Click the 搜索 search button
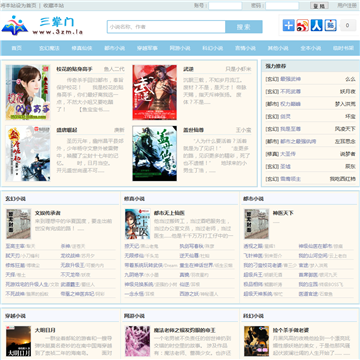The width and height of the screenshot is (360, 360). pos(244,27)
